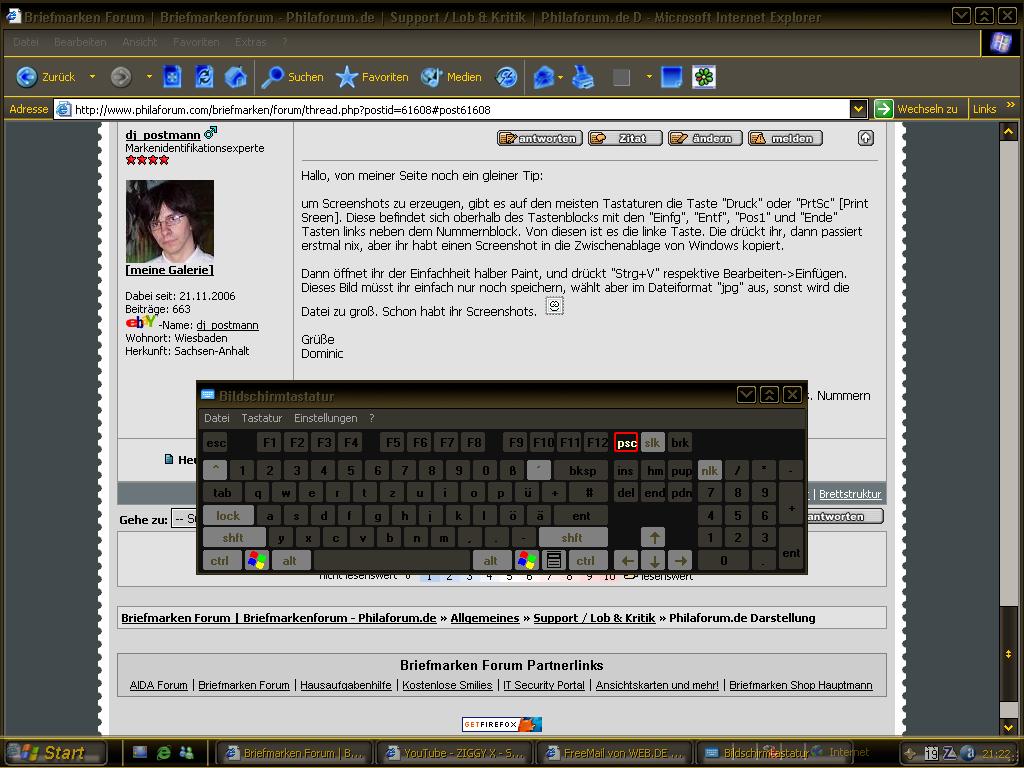
Task: Click the page's vertical scrollbar down arrow
Action: pyautogui.click(x=1009, y=726)
